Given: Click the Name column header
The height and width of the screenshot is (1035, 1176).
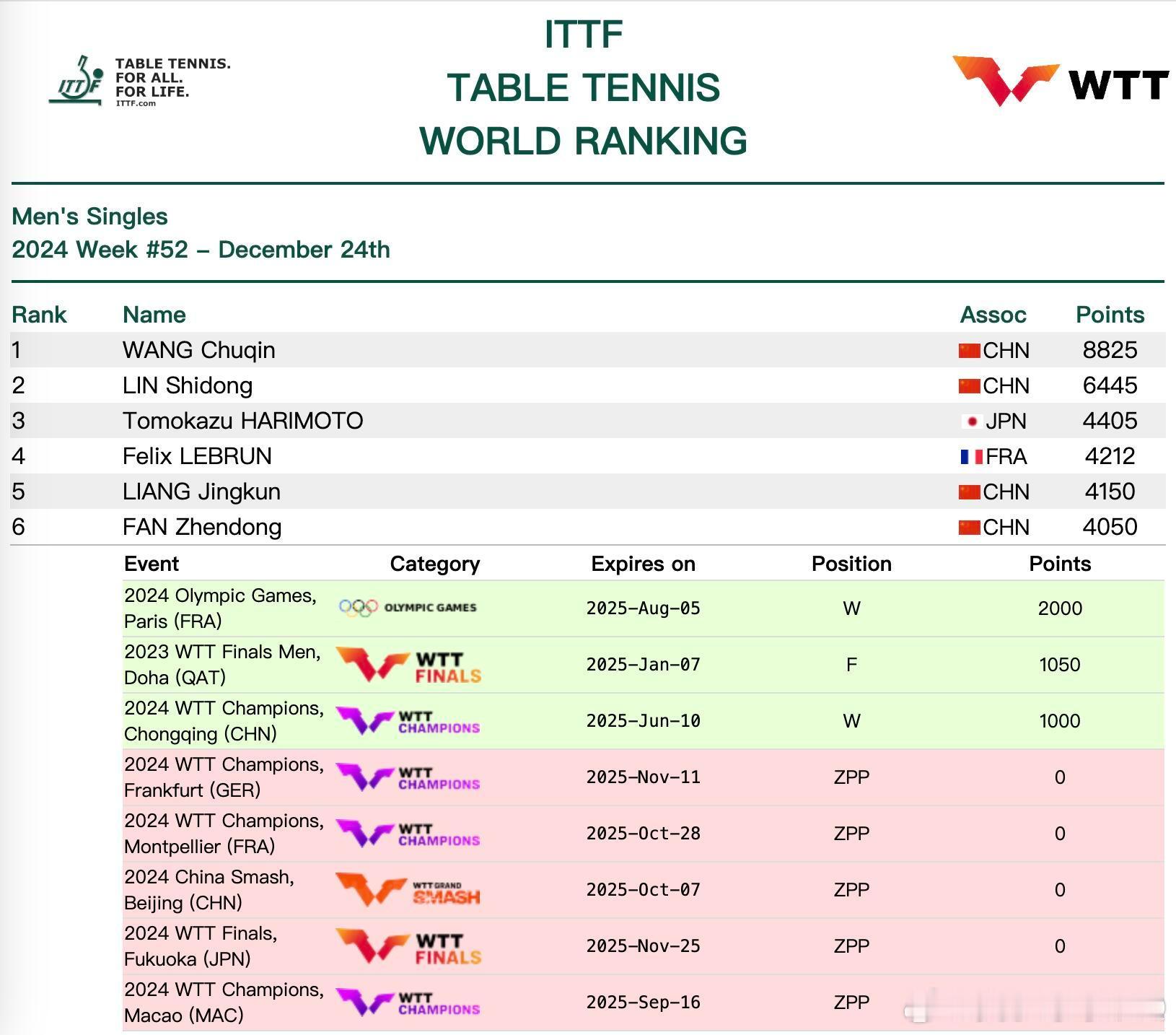Looking at the screenshot, I should (154, 315).
